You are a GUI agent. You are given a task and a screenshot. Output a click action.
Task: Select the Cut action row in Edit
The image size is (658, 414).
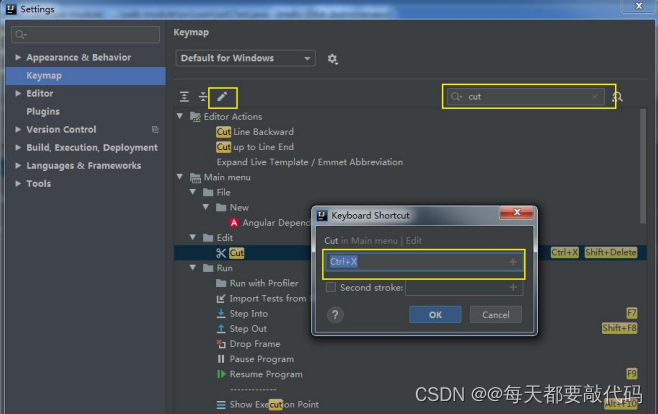(410, 253)
